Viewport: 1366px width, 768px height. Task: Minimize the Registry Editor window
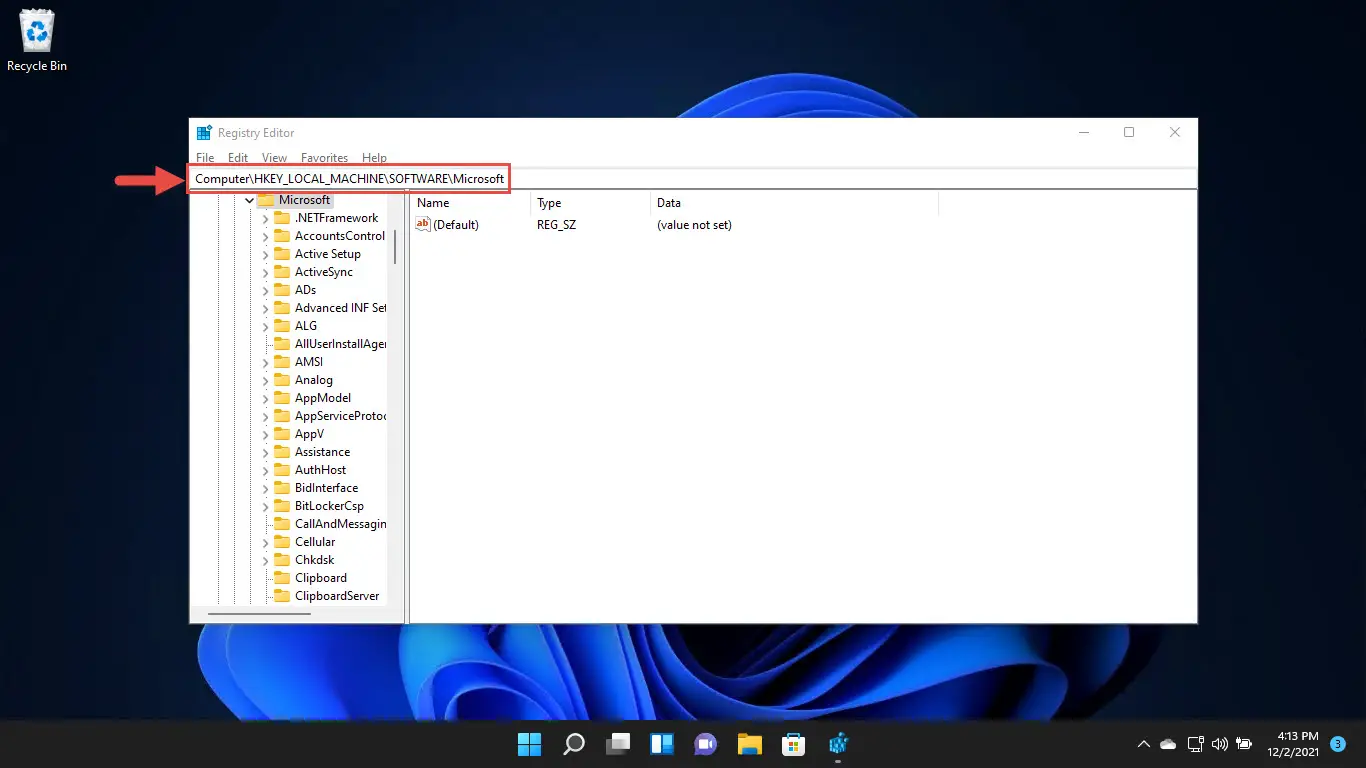[1083, 132]
